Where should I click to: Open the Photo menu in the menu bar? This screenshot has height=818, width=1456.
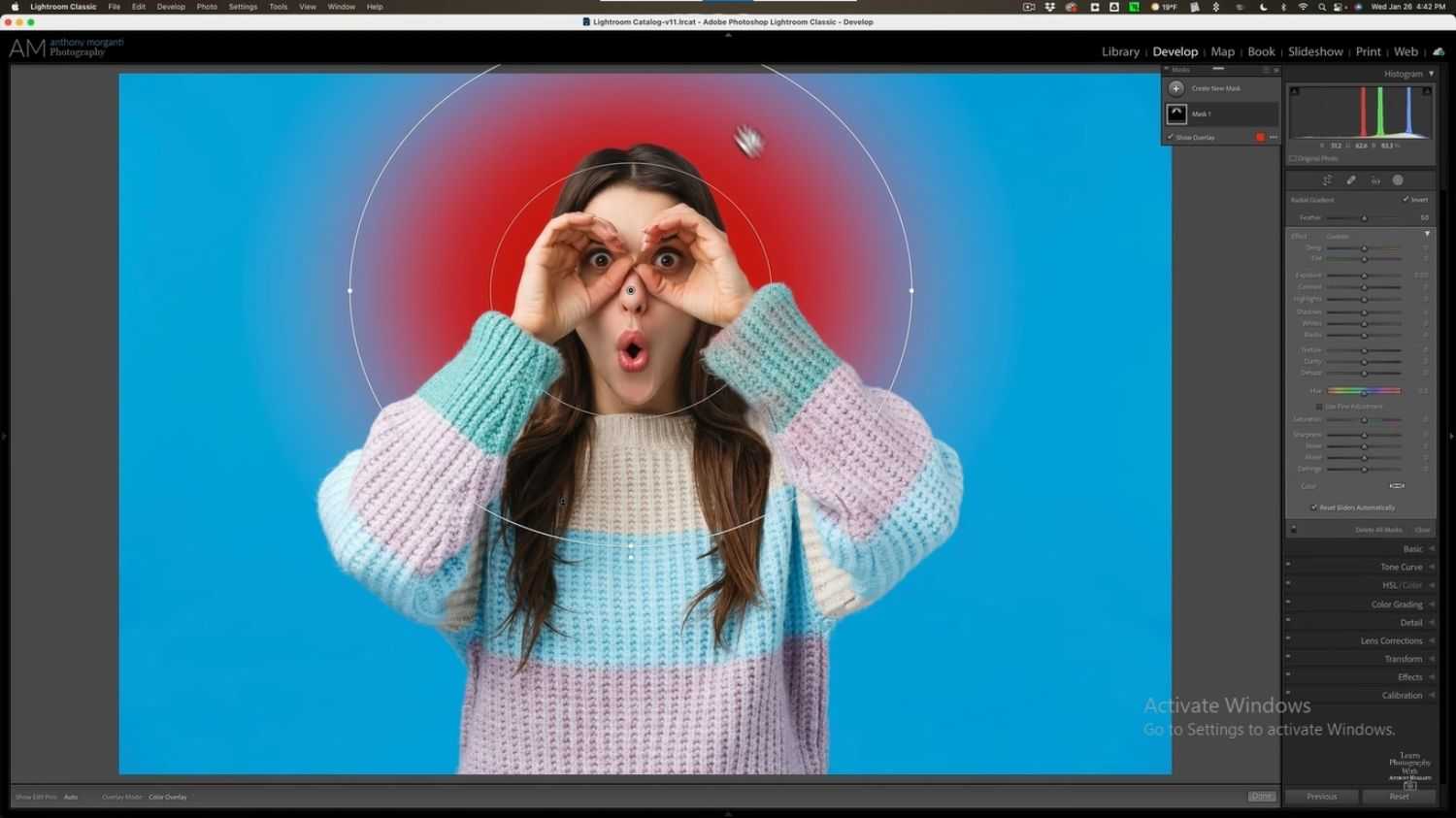click(207, 7)
